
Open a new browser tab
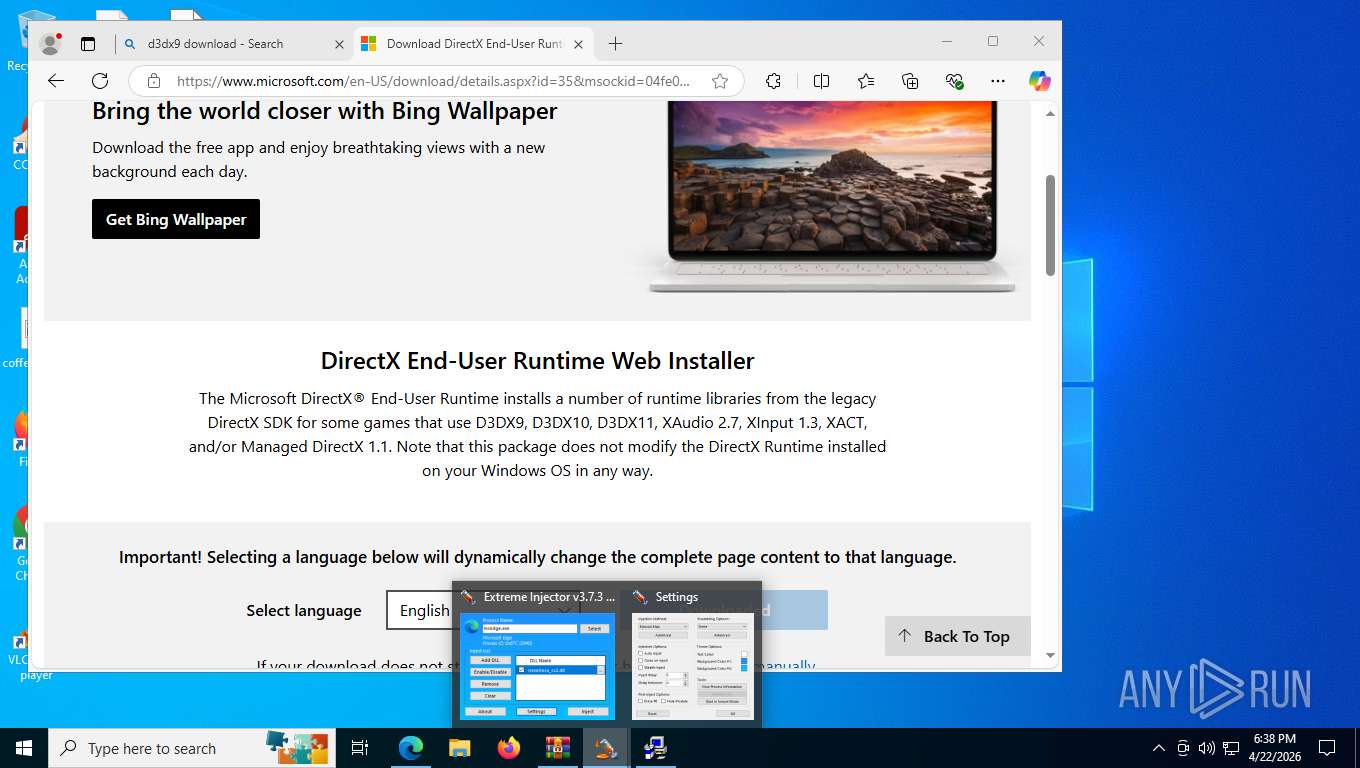click(615, 44)
